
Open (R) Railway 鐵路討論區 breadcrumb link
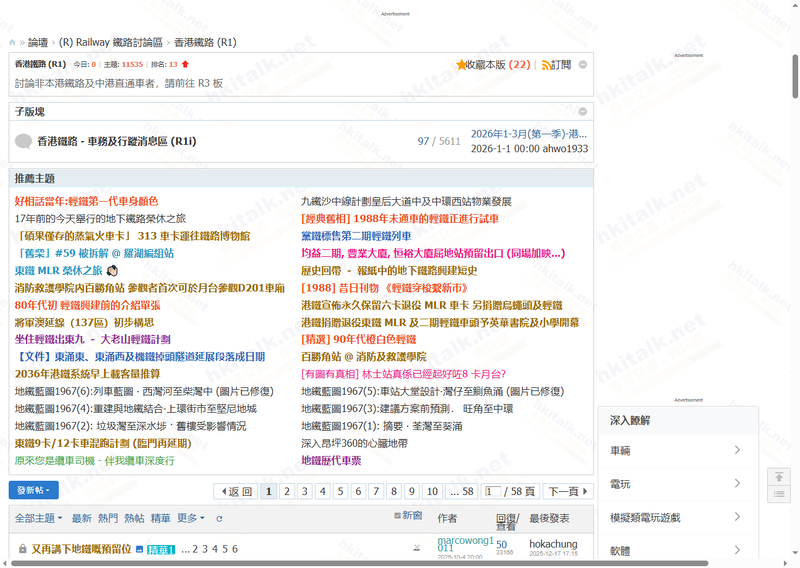coord(111,42)
